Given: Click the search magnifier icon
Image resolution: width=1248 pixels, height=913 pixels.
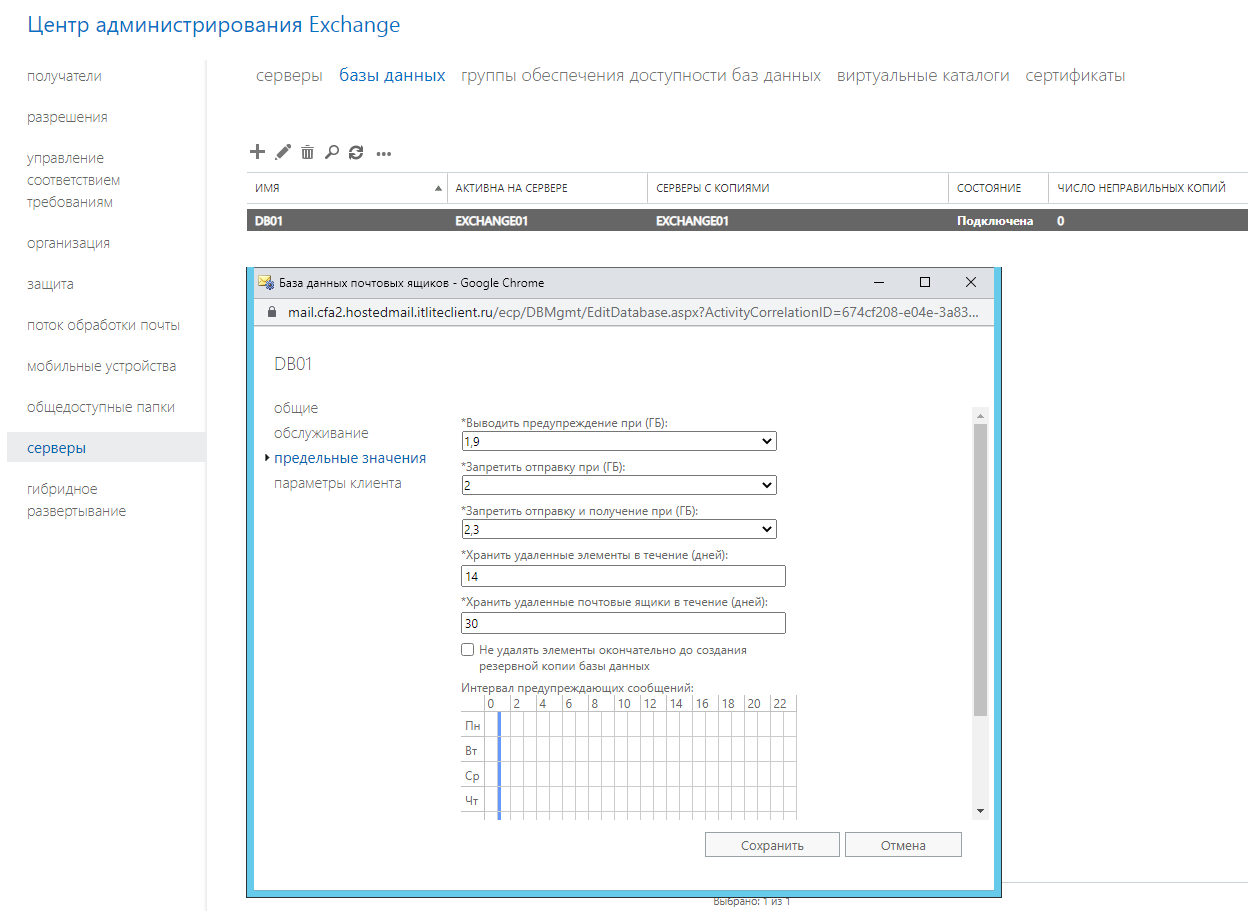Looking at the screenshot, I should (332, 152).
